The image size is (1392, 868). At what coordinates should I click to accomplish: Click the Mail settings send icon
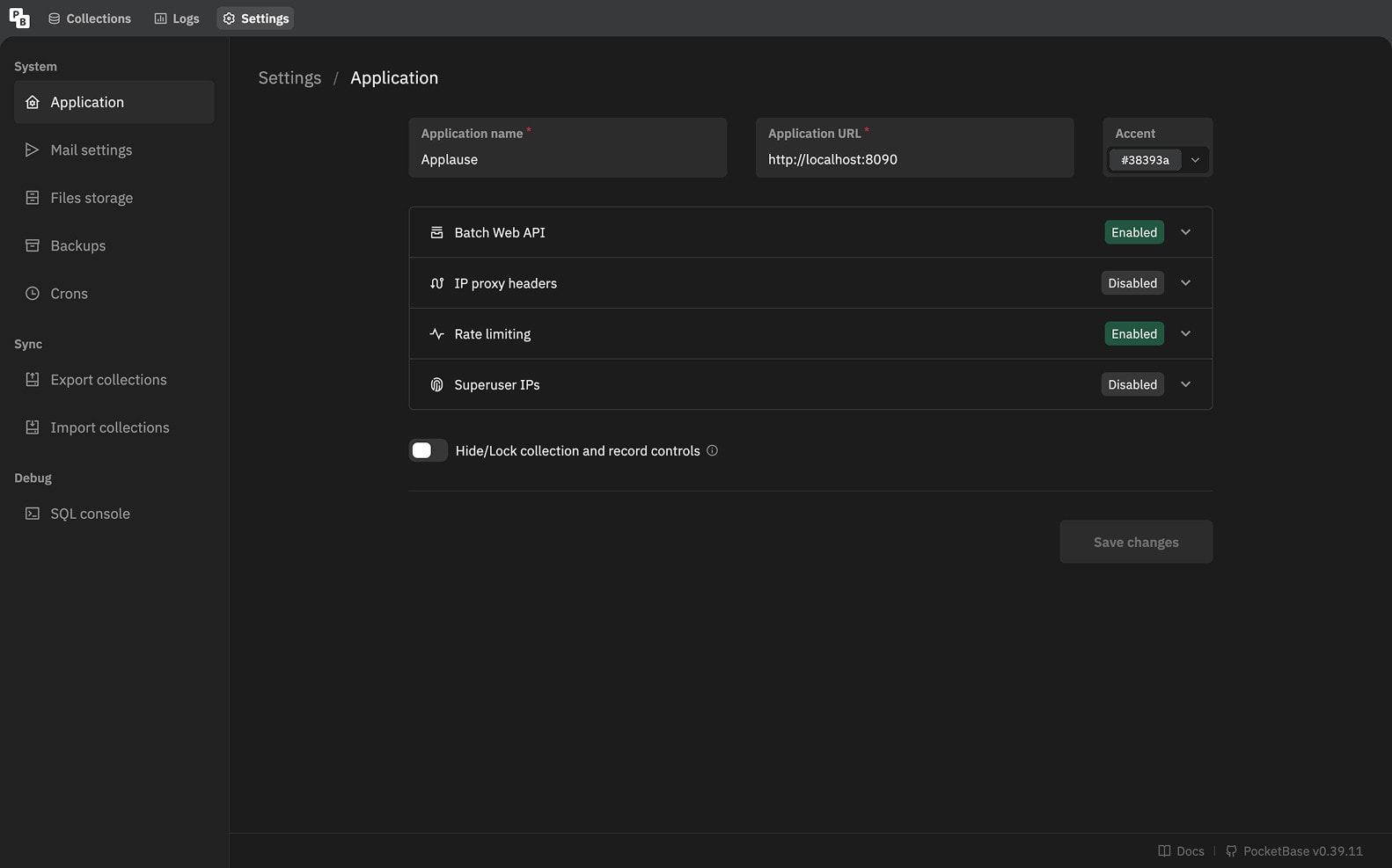33,150
